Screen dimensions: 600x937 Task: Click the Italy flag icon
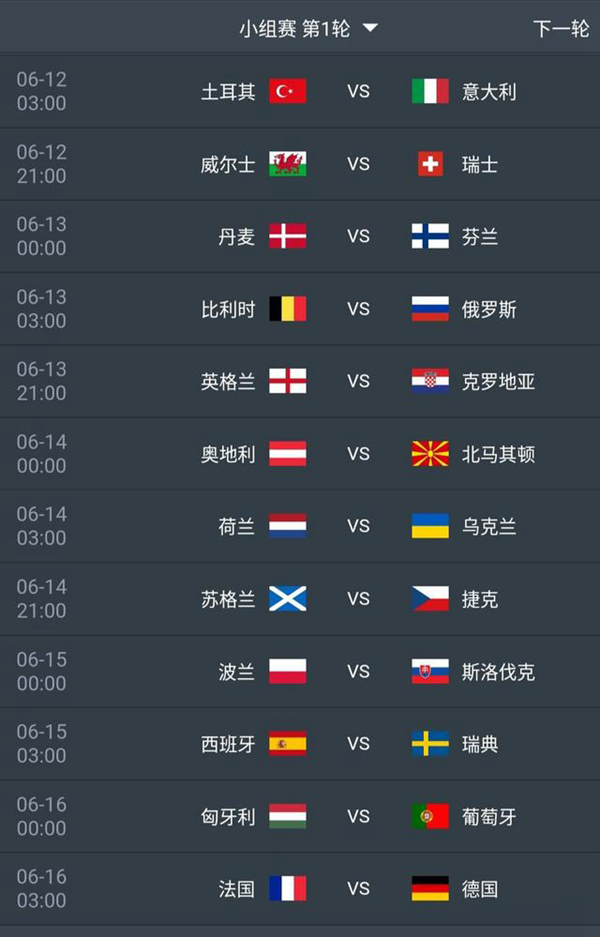tap(430, 91)
